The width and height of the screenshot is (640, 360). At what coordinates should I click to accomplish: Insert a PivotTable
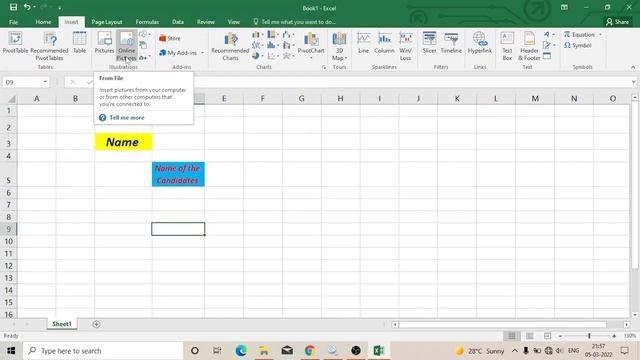click(16, 42)
